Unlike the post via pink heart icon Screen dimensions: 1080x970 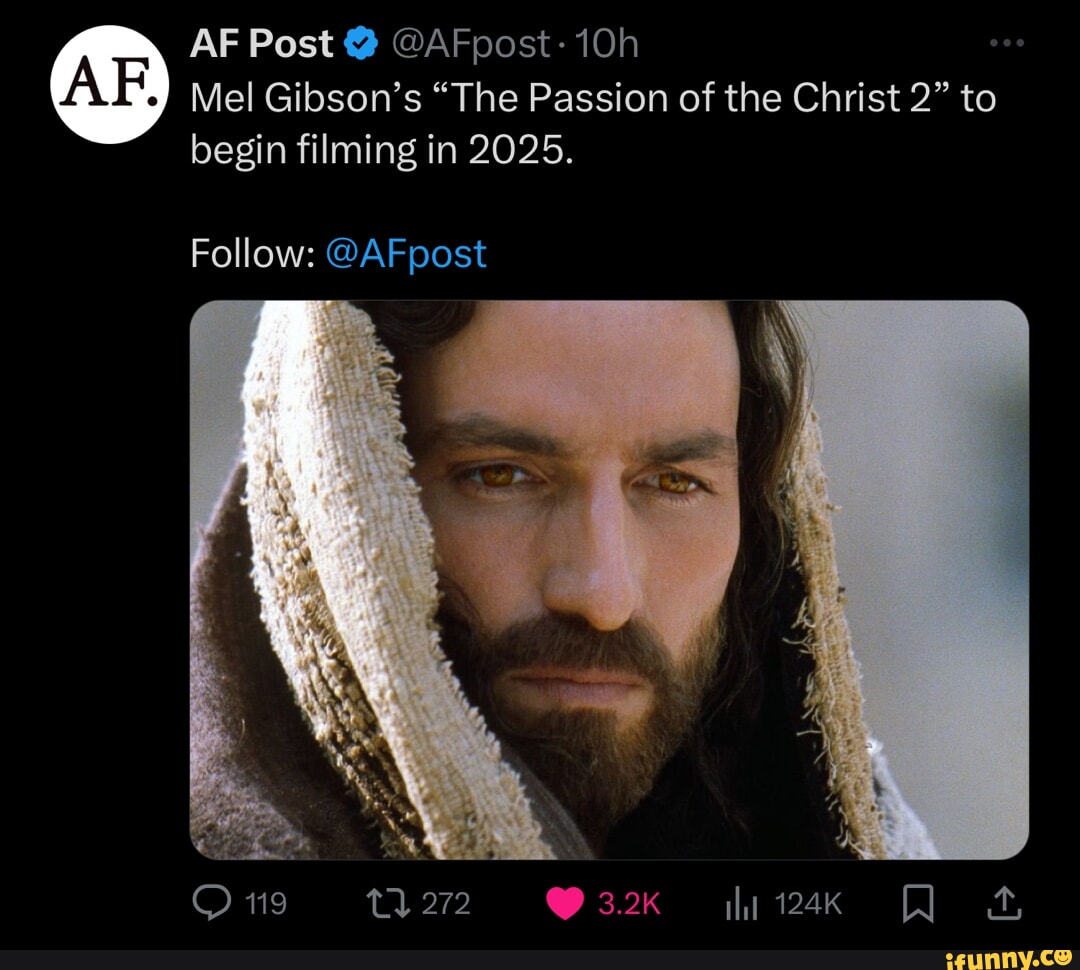click(565, 903)
